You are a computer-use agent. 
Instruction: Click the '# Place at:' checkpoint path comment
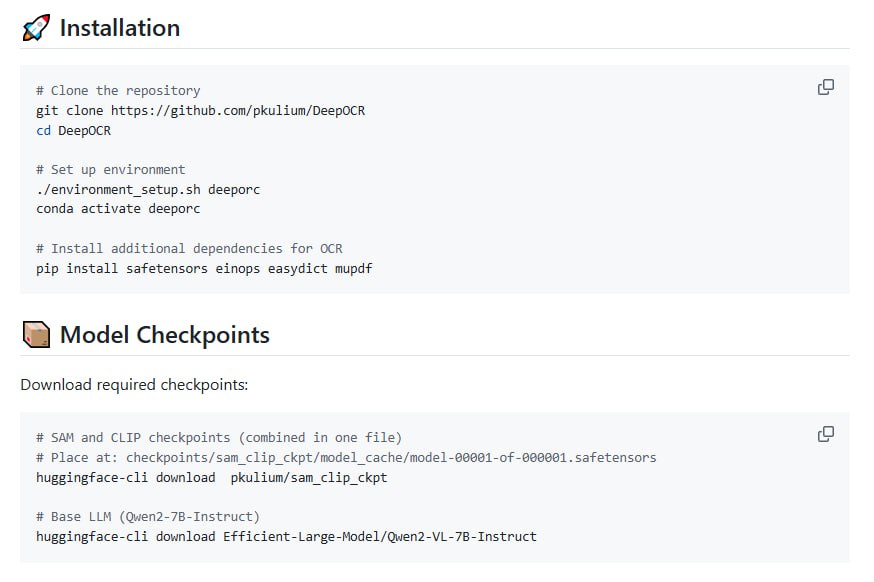point(346,457)
